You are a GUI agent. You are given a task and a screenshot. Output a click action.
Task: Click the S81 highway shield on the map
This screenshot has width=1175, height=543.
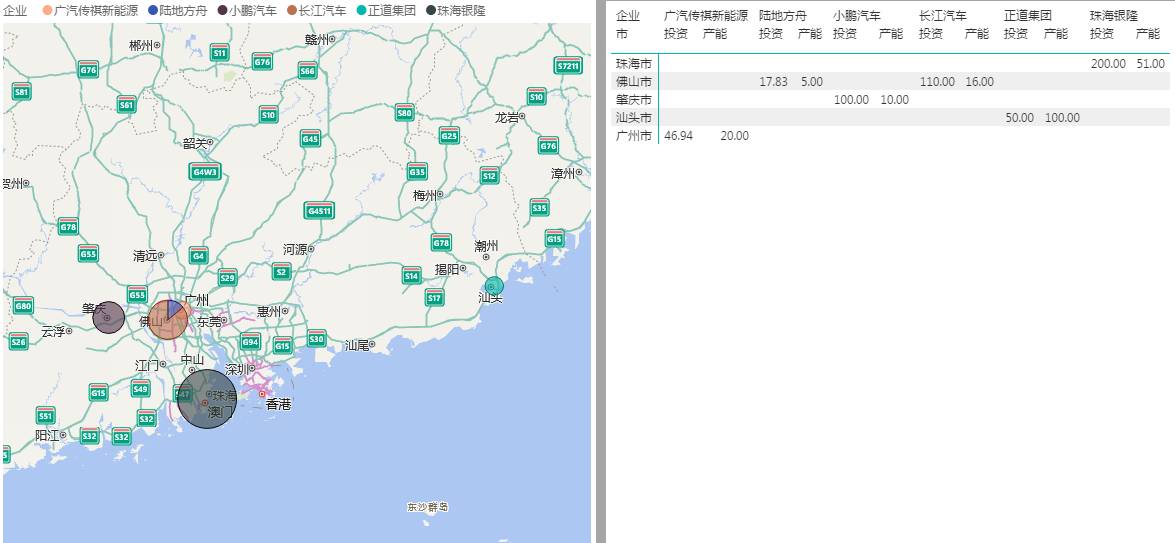tap(22, 92)
